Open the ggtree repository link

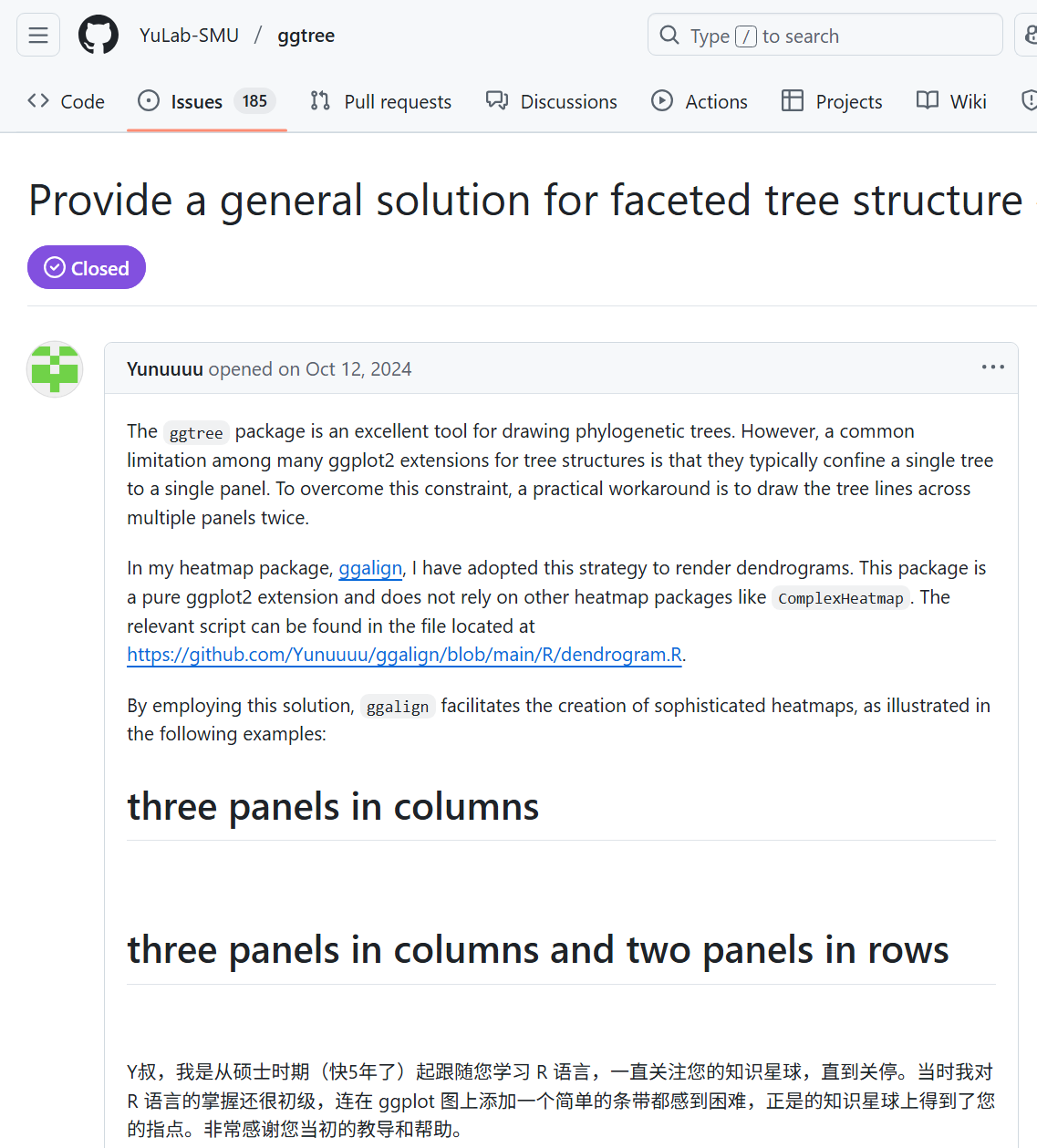306,36
